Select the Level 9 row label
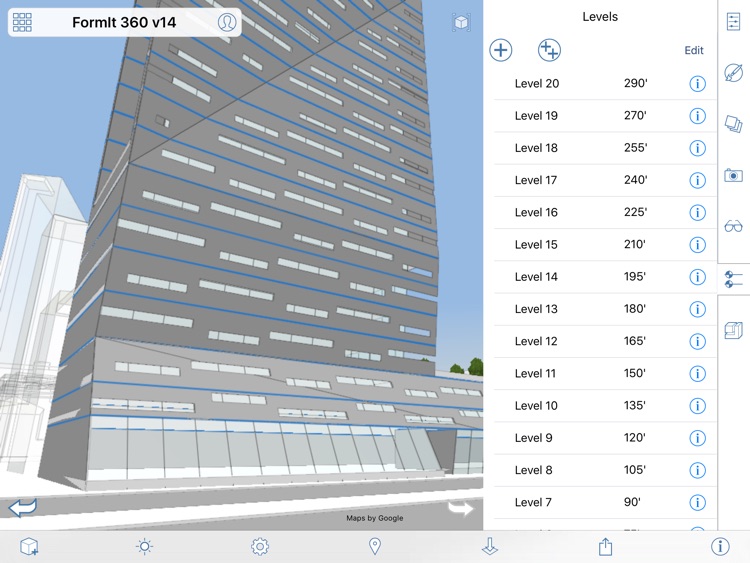This screenshot has width=750, height=563. tap(533, 438)
